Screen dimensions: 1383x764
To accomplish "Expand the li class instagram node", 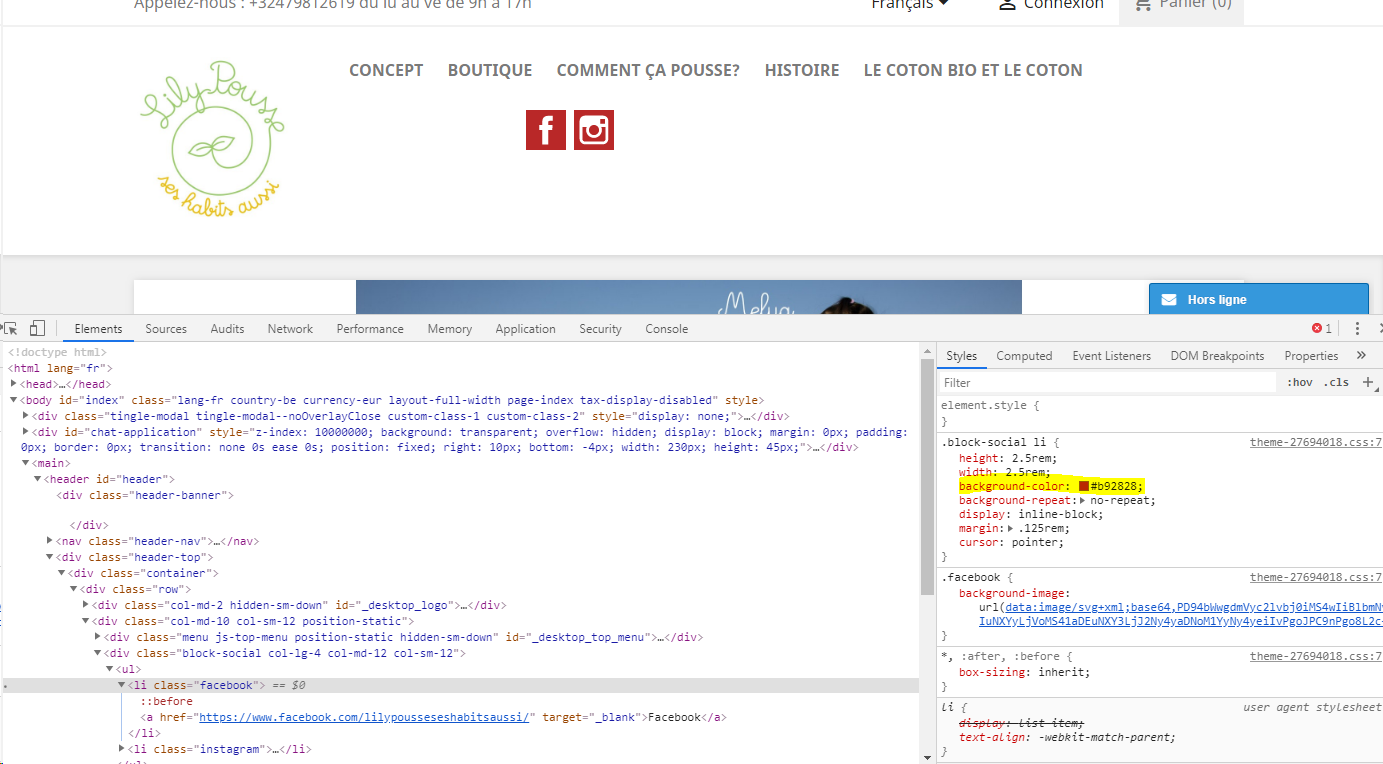I will 122,749.
